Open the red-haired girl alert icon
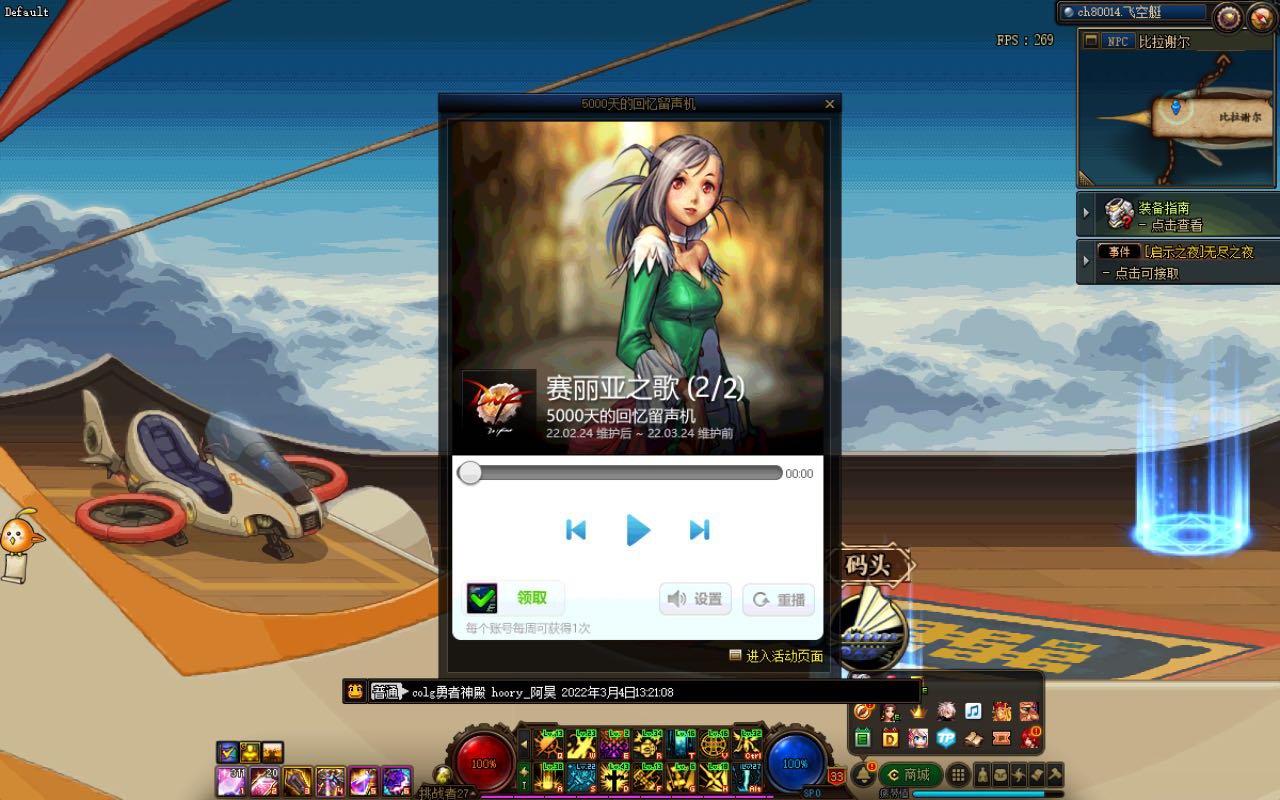This screenshot has height=800, width=1280. (x=1029, y=739)
